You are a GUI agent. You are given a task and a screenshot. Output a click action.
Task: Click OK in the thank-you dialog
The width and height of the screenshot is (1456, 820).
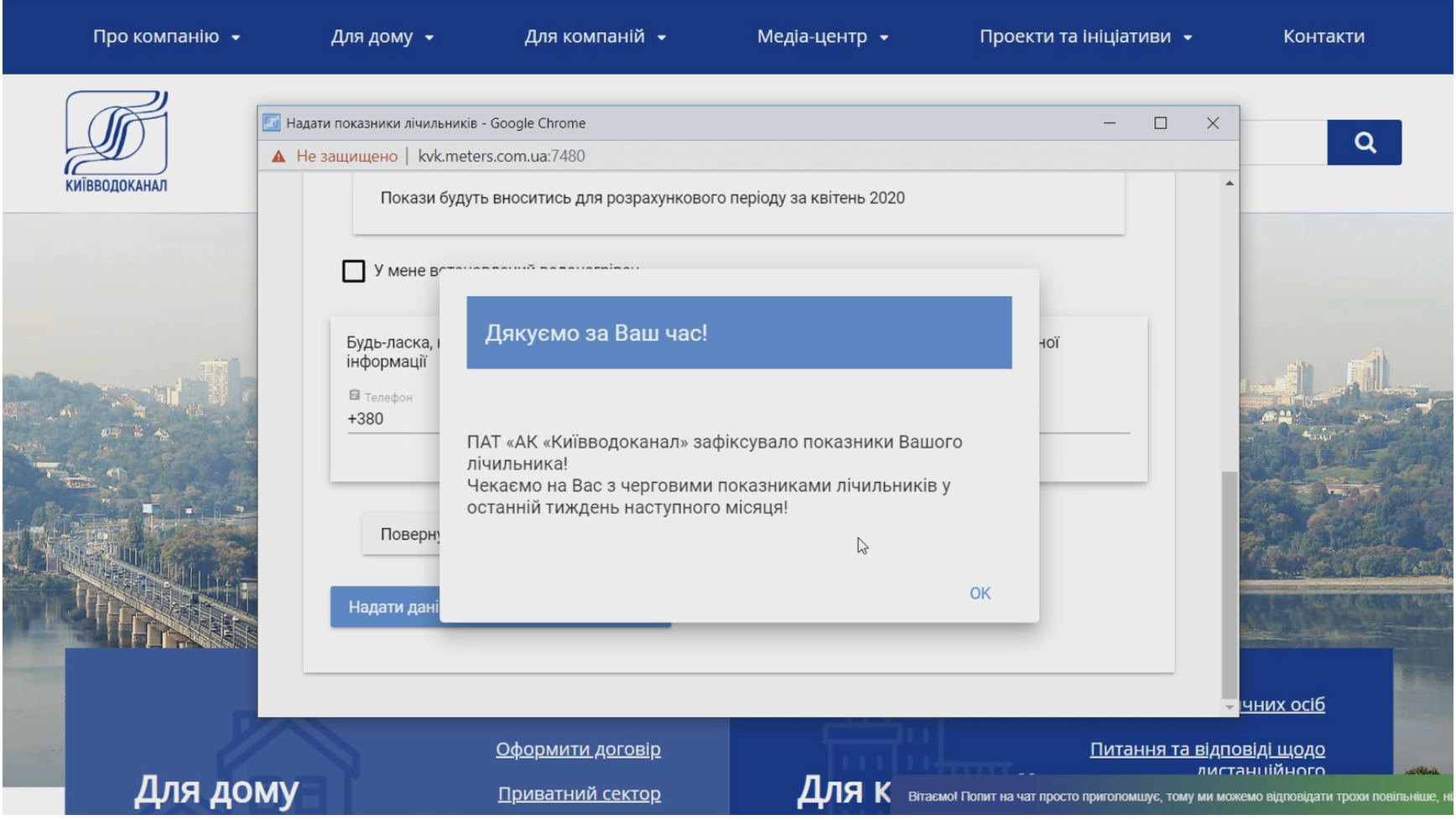click(x=980, y=594)
